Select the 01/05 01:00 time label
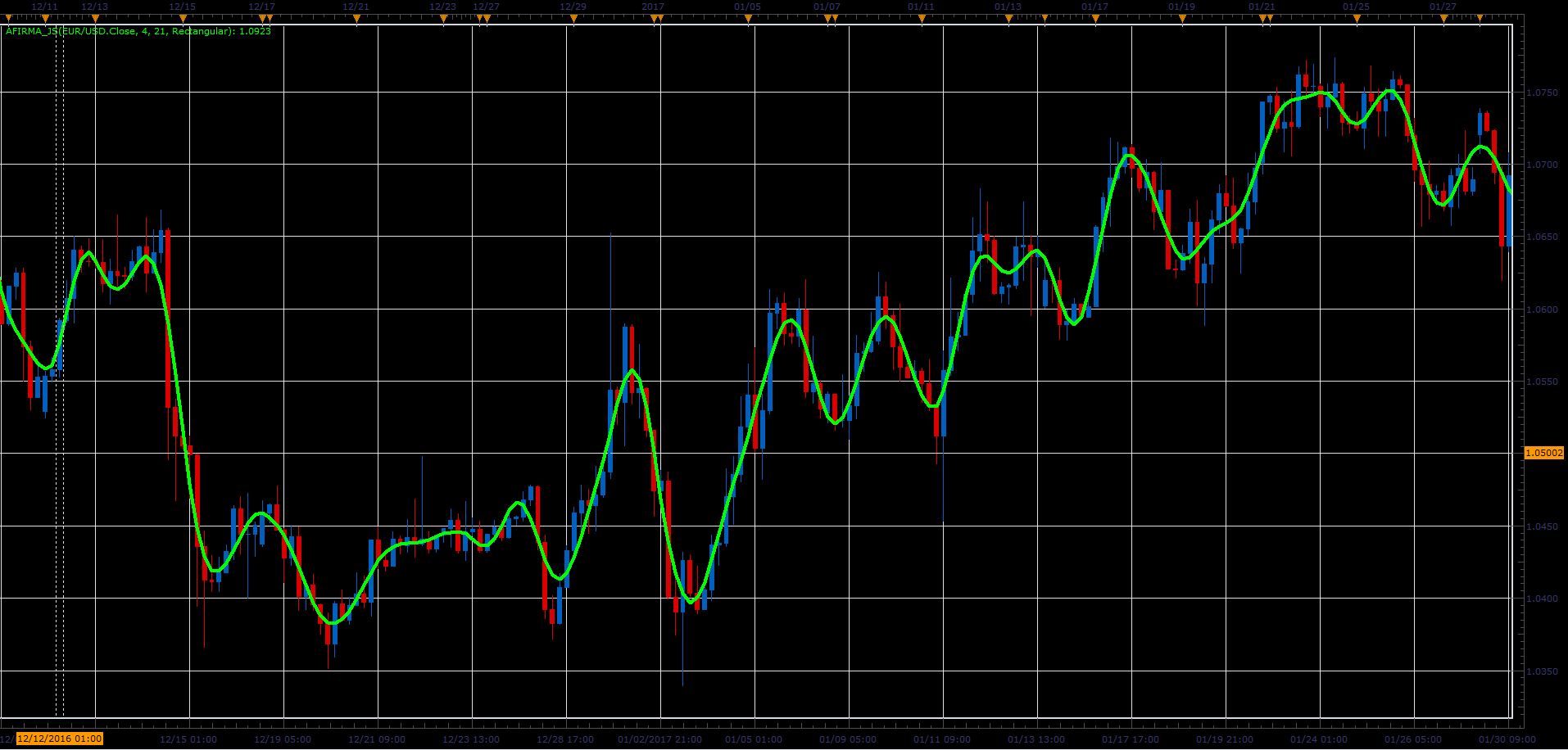Screen dimensions: 1568x750 click(x=754, y=739)
